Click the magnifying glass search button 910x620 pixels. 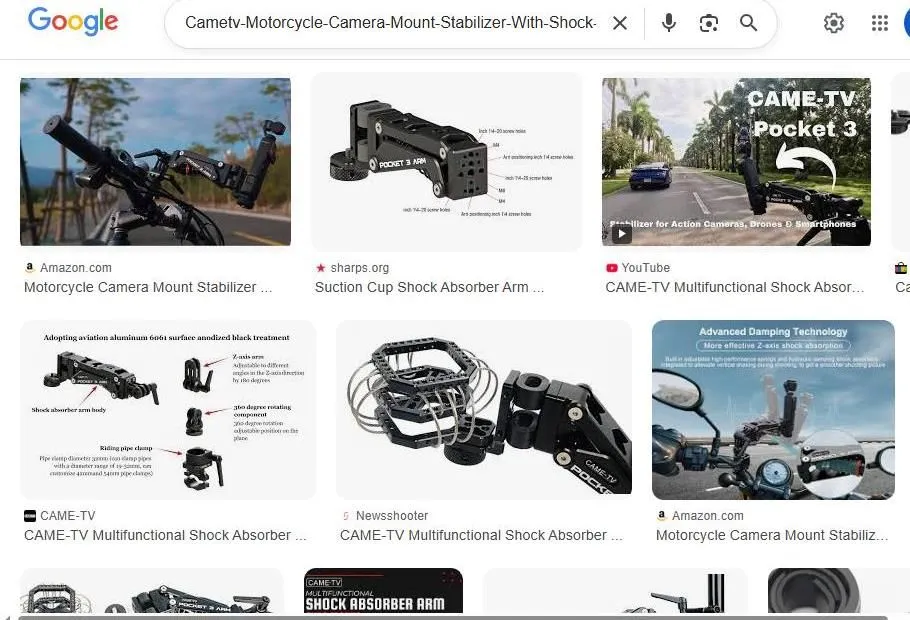click(x=748, y=23)
